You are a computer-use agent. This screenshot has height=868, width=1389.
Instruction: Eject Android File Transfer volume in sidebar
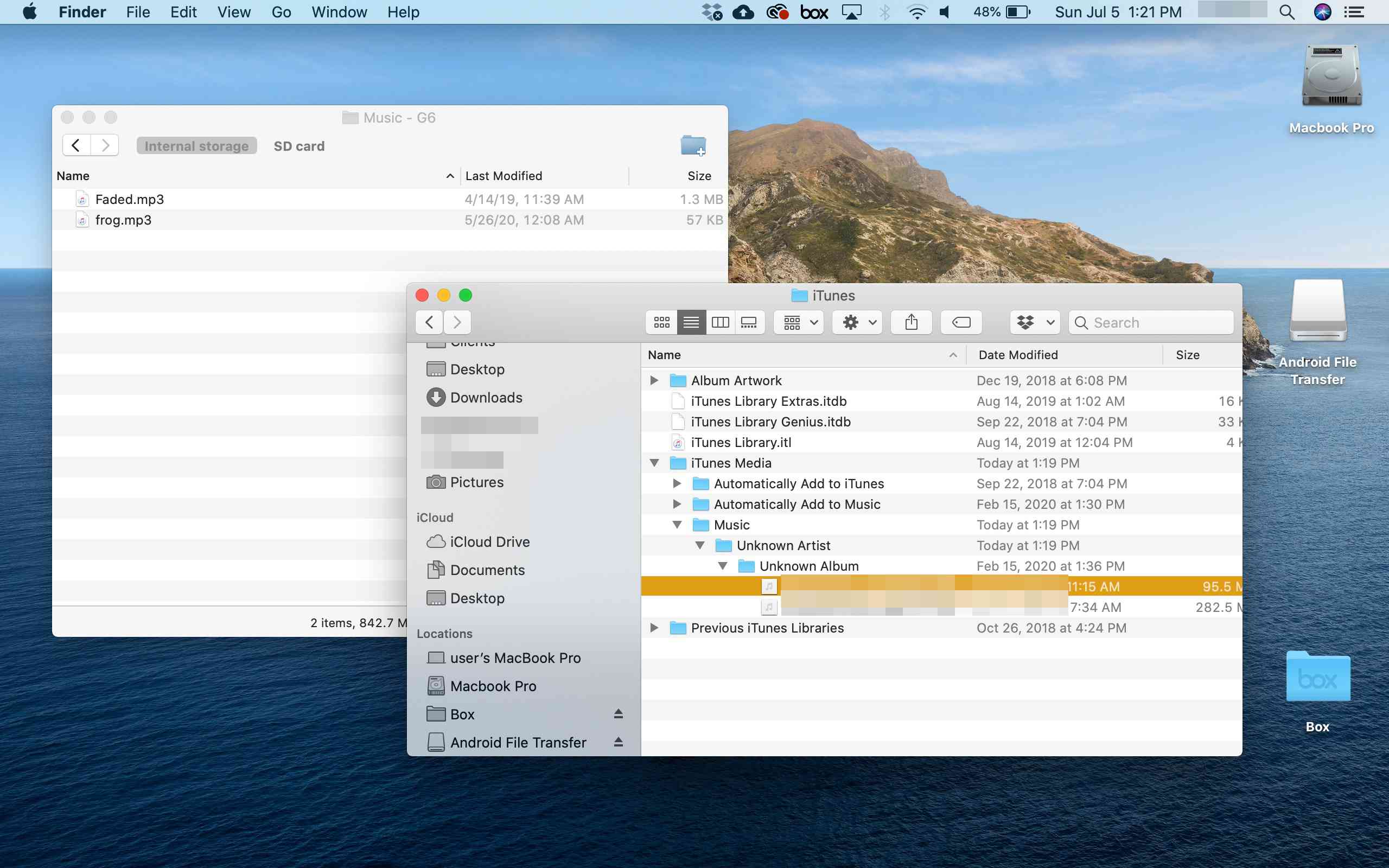pyautogui.click(x=618, y=742)
